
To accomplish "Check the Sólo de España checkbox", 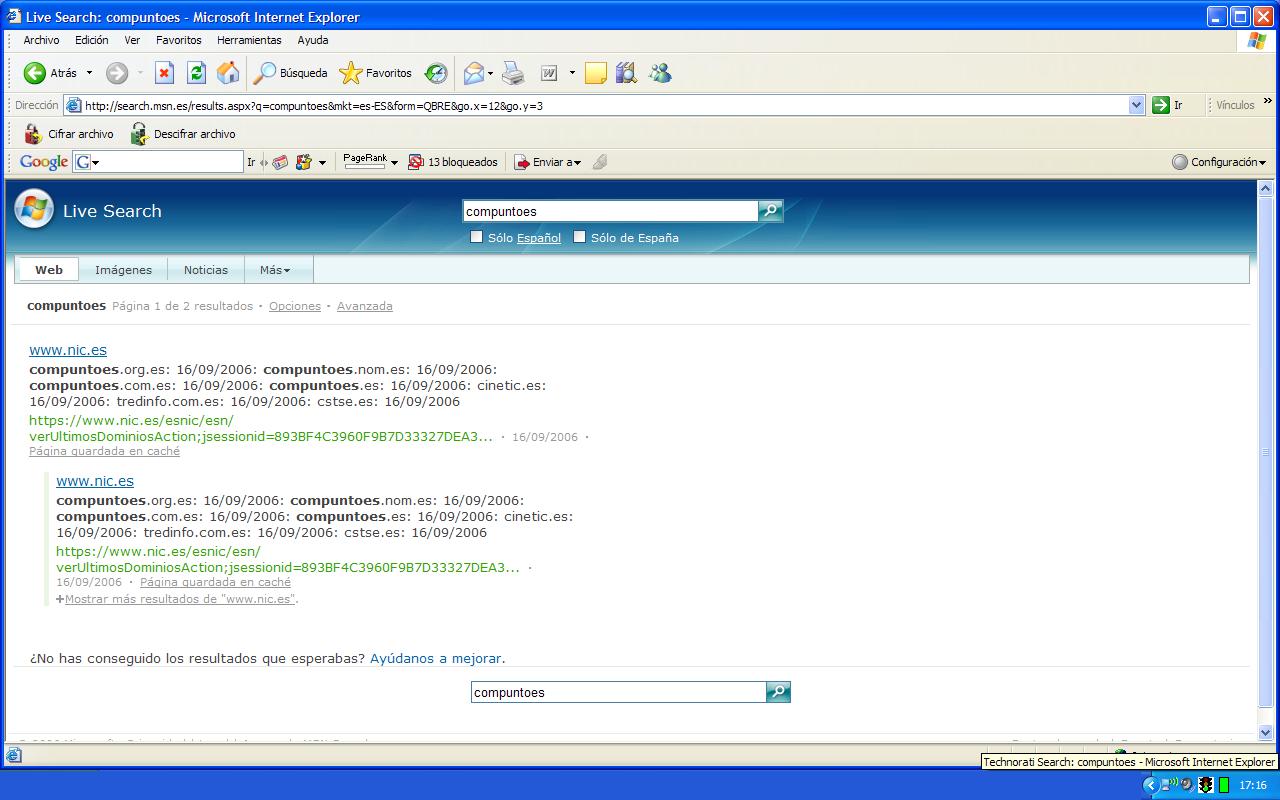I will click(x=580, y=237).
